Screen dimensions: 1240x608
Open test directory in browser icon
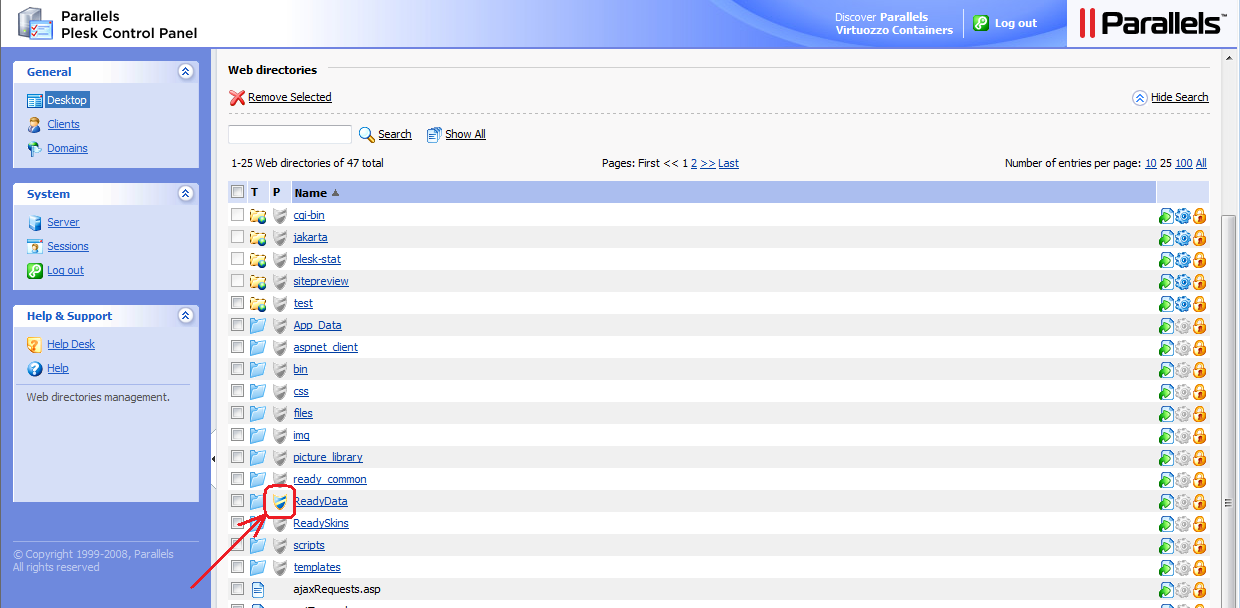click(1166, 303)
